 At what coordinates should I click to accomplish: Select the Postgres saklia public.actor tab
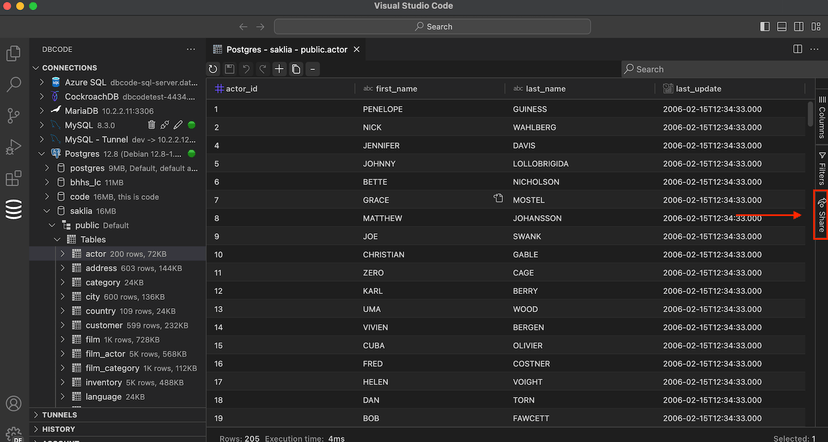tap(286, 50)
